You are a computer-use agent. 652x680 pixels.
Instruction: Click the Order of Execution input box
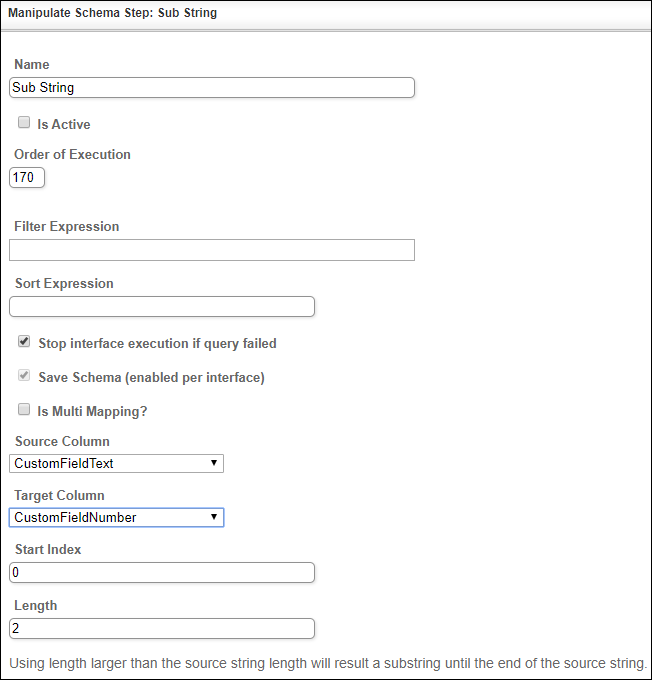click(x=27, y=178)
